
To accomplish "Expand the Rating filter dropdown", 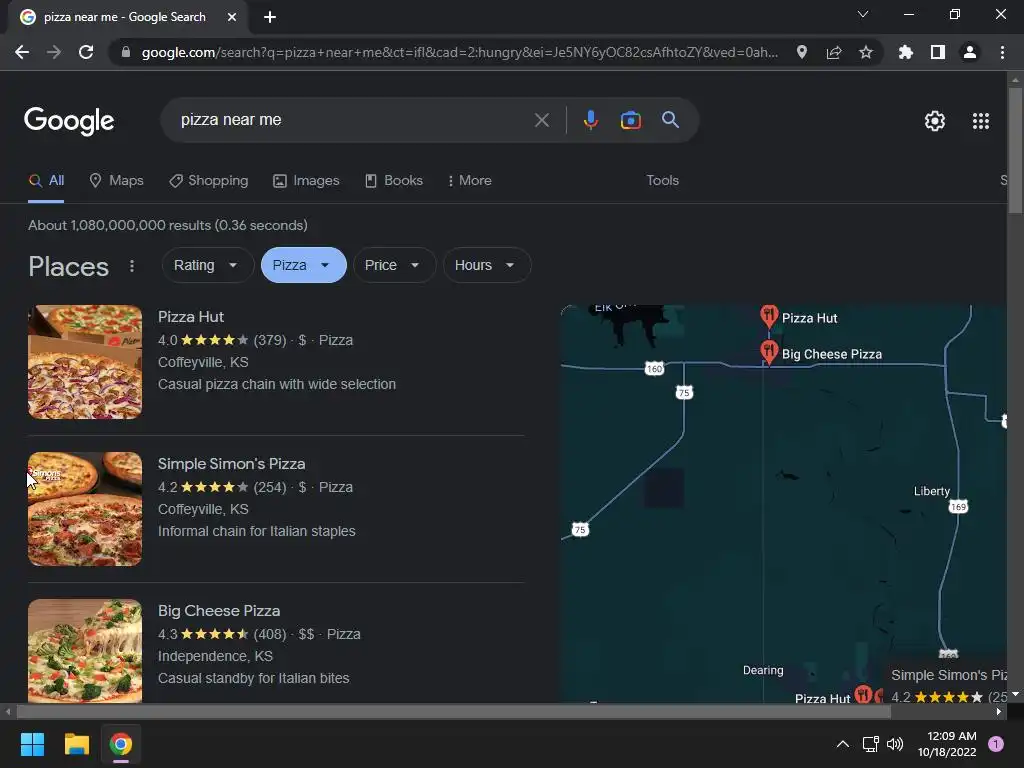I will click(207, 265).
